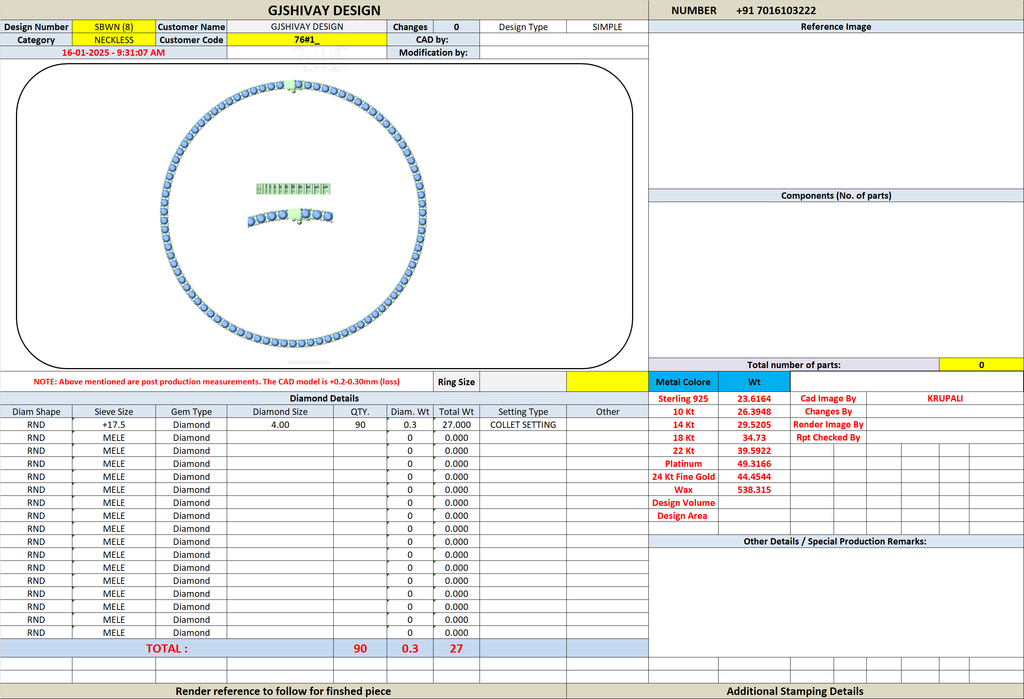Select the +17.5 sieve size cell
Viewport: 1024px width, 699px height.
coord(114,425)
